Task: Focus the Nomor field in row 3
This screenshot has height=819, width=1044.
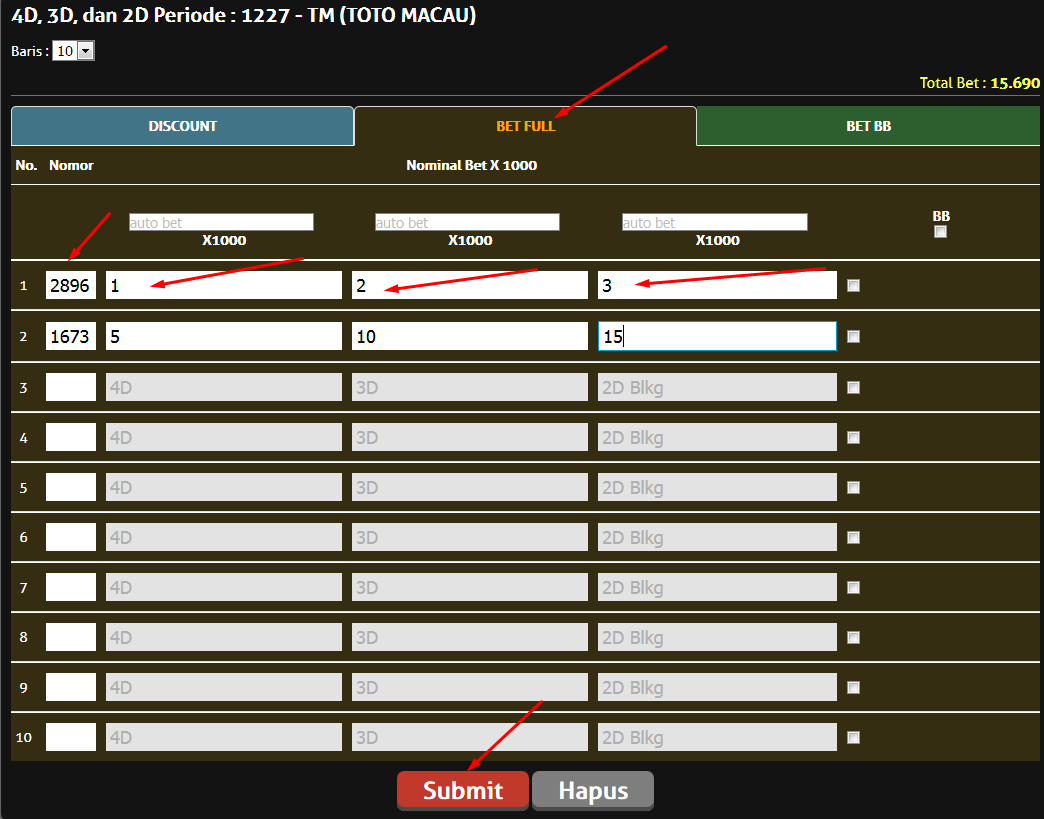Action: [x=71, y=387]
